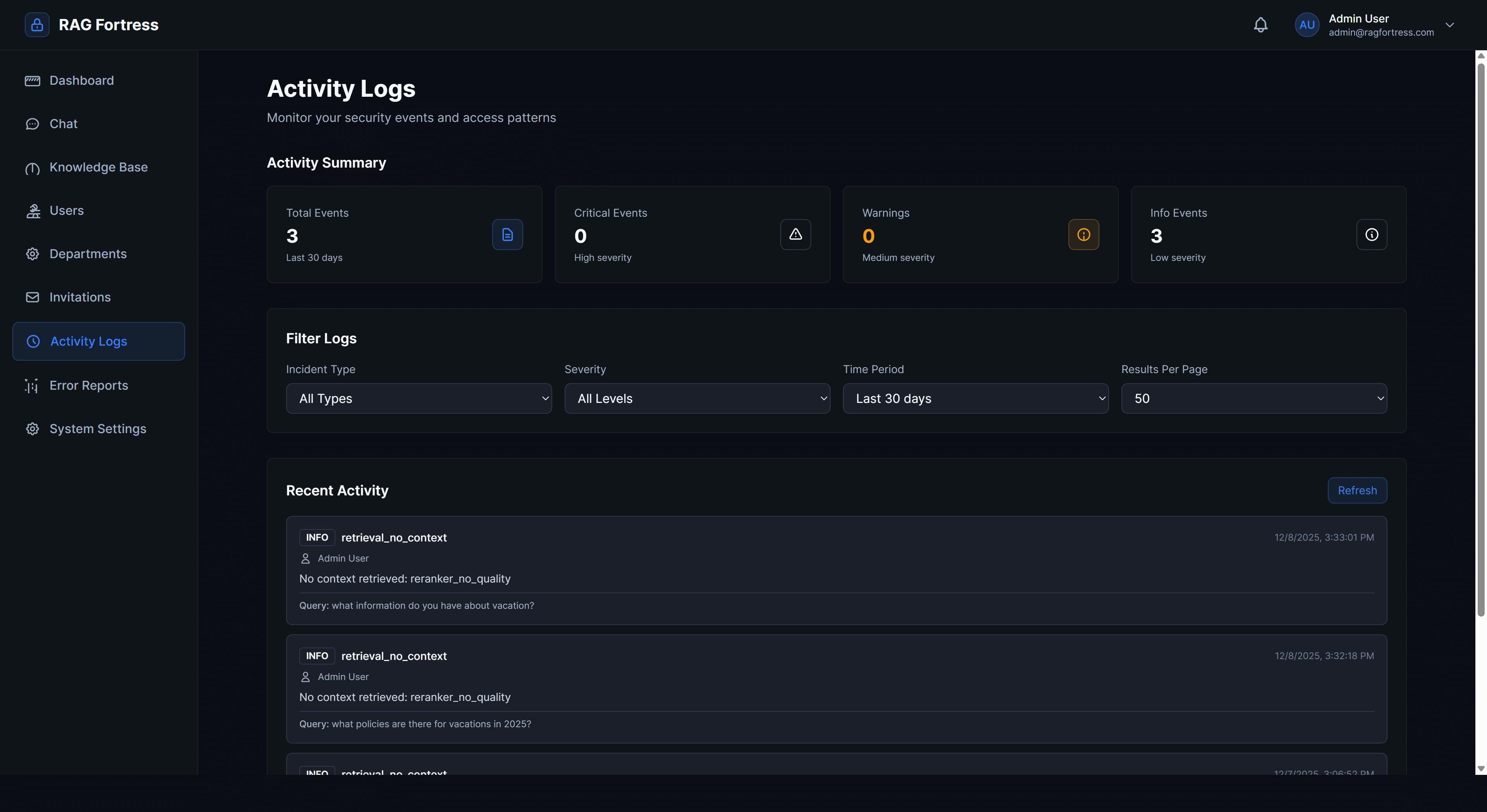
Task: Open the Incident Type dropdown
Action: 419,398
